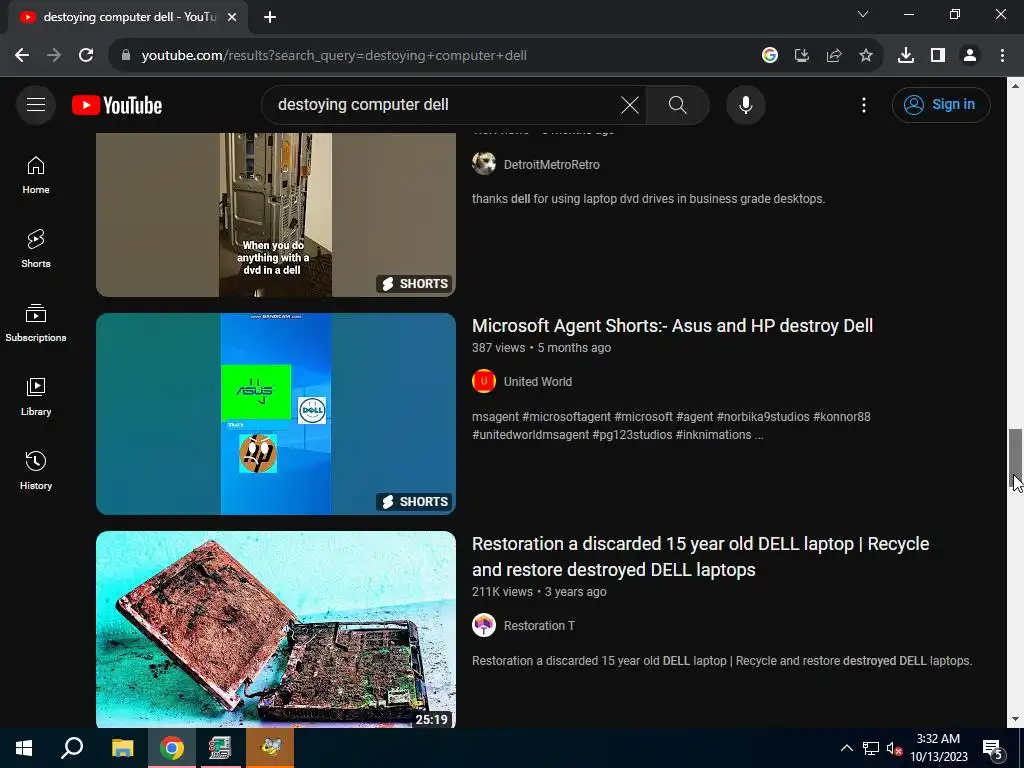
Task: Click '211K views • 3 years ago' text
Action: [x=539, y=592]
